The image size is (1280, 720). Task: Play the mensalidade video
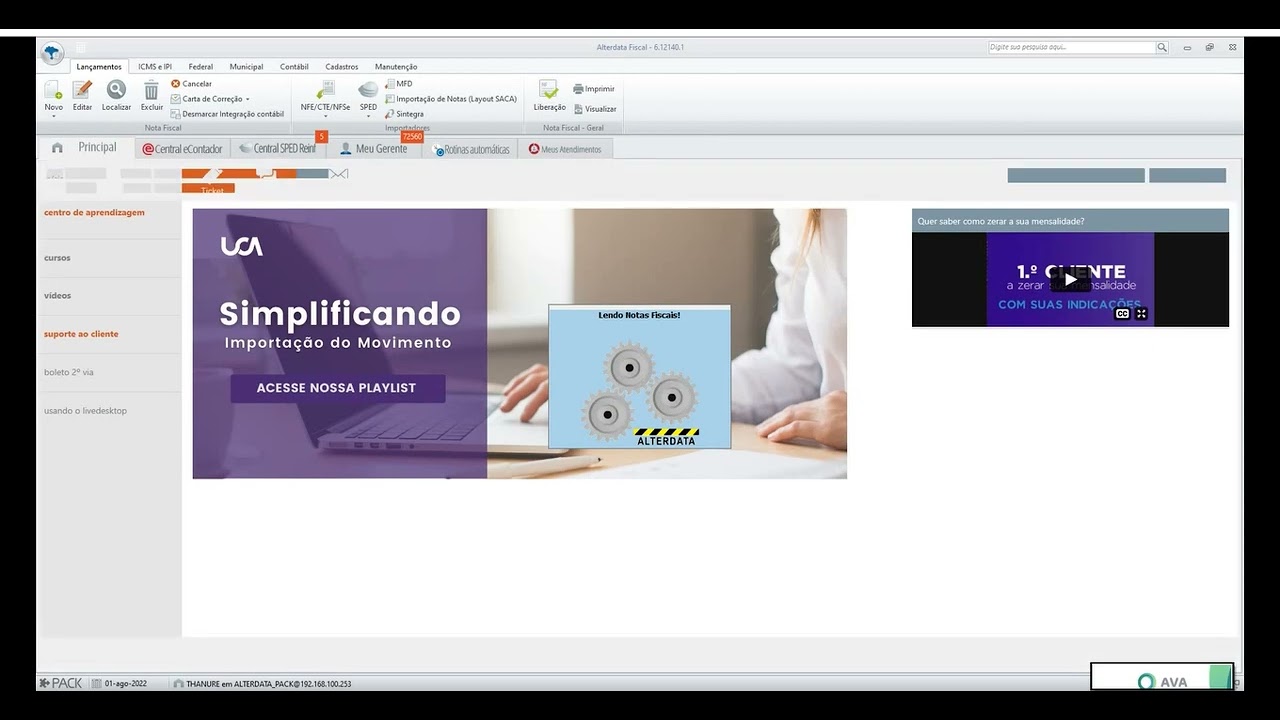pyautogui.click(x=1070, y=280)
